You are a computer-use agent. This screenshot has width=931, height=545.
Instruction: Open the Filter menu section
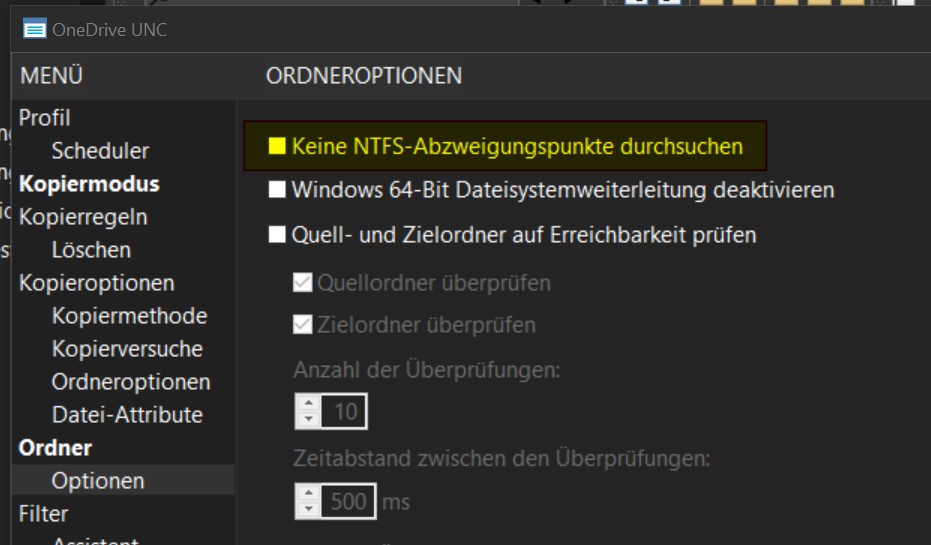[44, 514]
